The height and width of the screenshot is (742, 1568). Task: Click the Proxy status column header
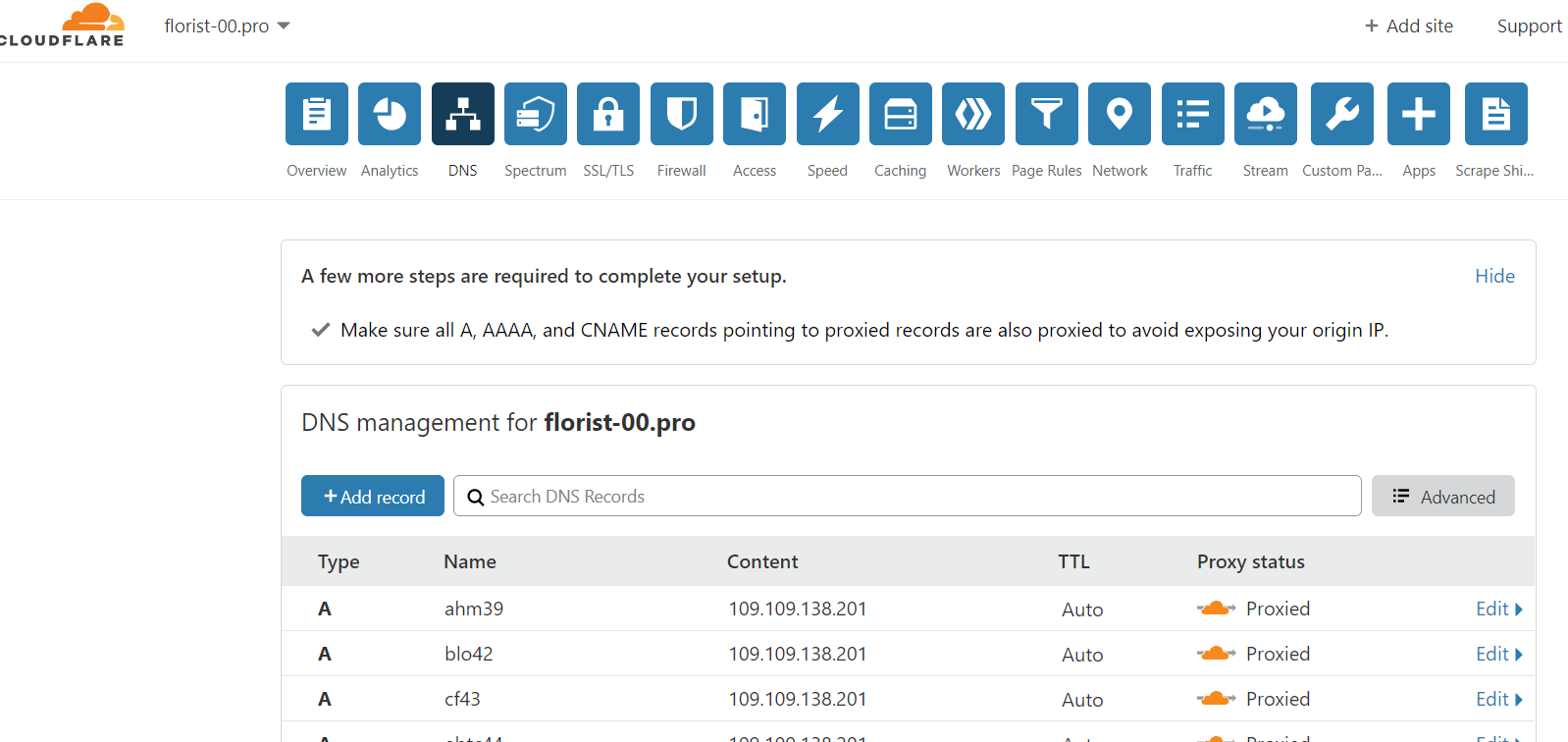coord(1251,561)
